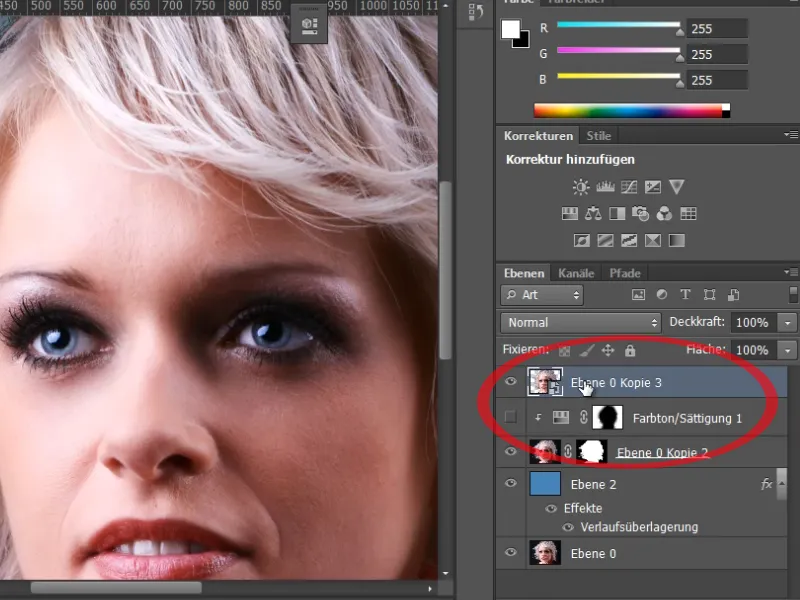The height and width of the screenshot is (600, 800).
Task: Filter layers by adjustment layers icon
Action: tap(662, 294)
